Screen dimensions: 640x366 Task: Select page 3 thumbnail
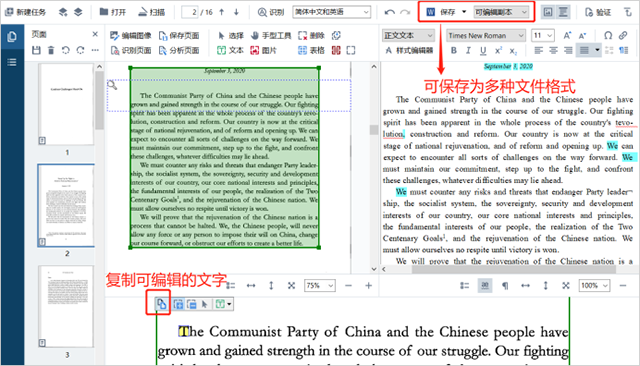[66, 306]
